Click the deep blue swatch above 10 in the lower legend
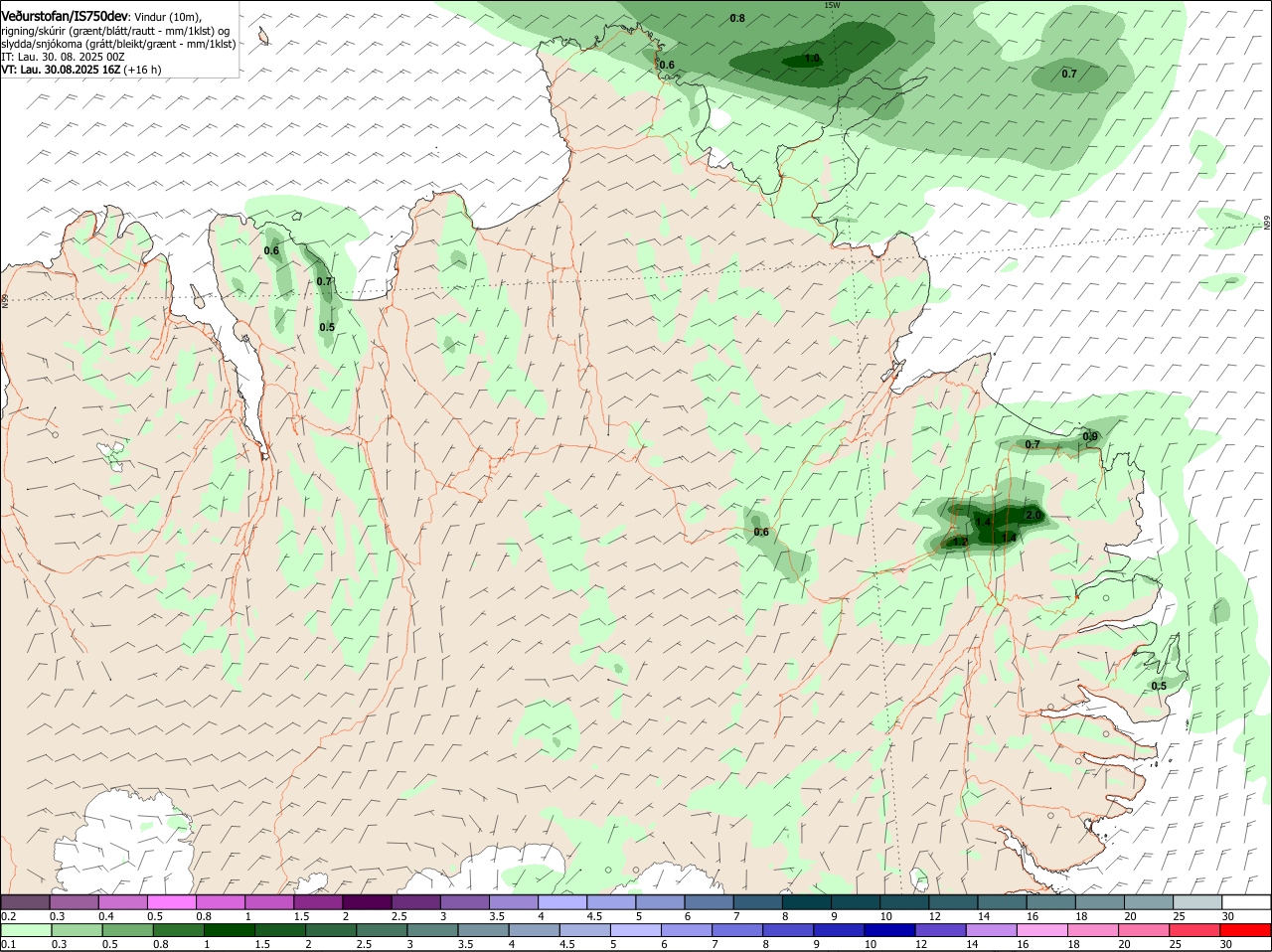 click(890, 930)
